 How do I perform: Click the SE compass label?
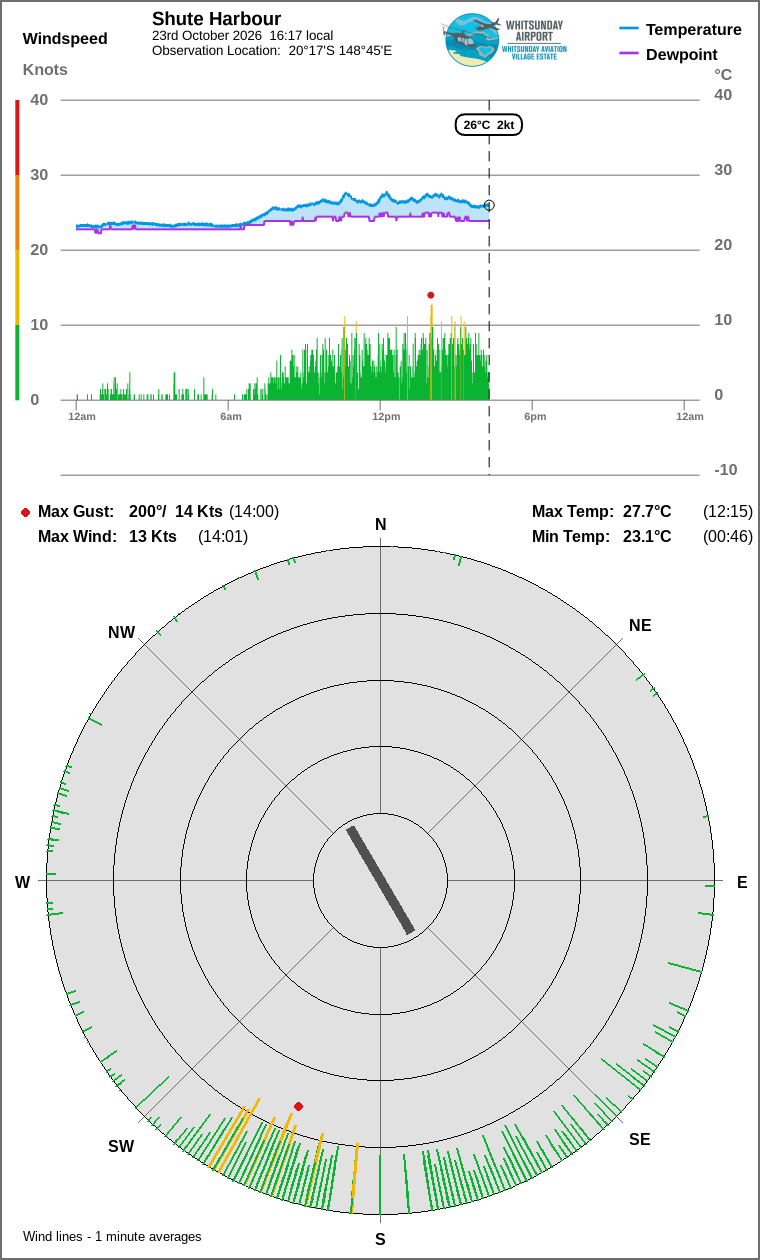(x=640, y=1139)
